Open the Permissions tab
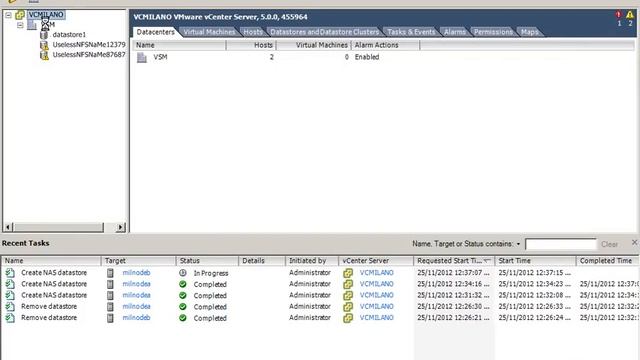 pyautogui.click(x=493, y=32)
